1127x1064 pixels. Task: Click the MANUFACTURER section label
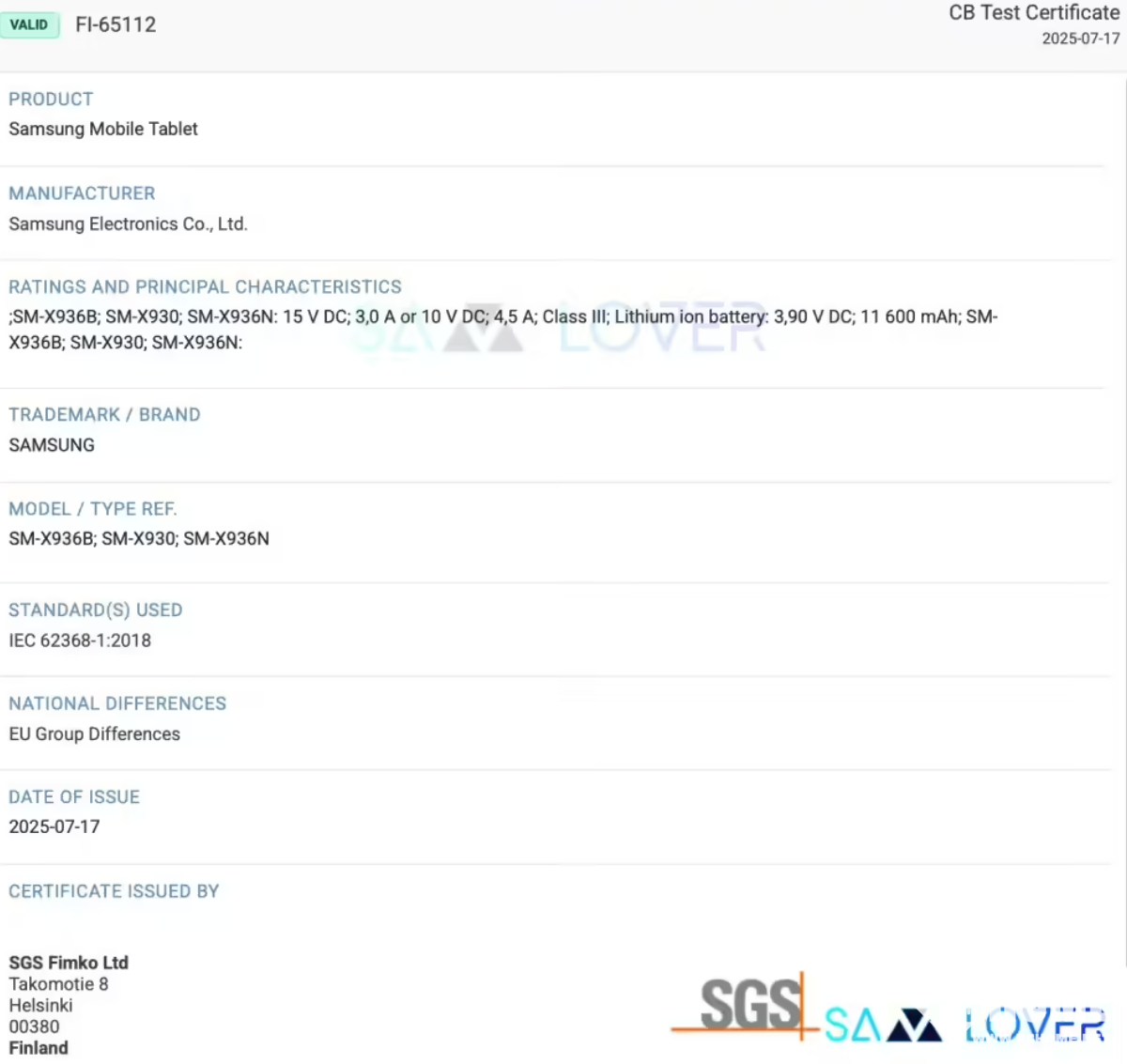coord(82,193)
